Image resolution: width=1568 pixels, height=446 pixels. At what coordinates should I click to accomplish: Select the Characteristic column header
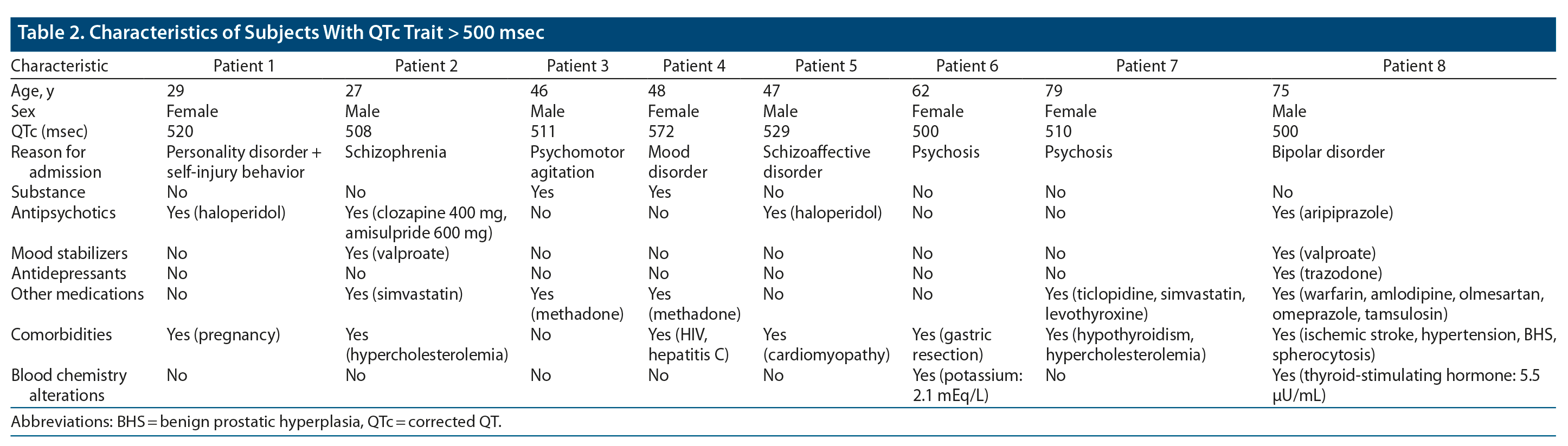click(60, 66)
